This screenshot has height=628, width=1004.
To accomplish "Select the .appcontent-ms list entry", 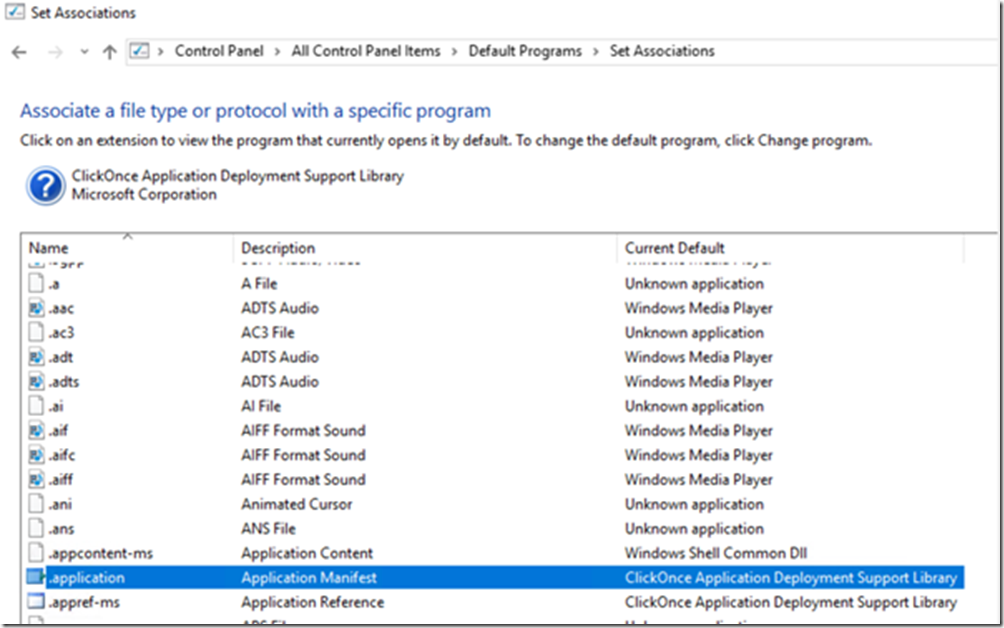I will (x=99, y=553).
